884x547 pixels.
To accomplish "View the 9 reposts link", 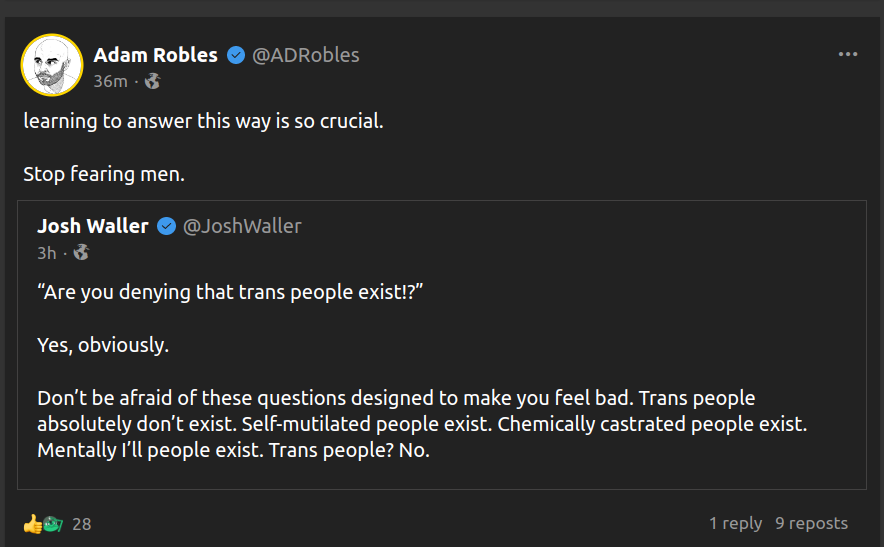I will point(811,523).
